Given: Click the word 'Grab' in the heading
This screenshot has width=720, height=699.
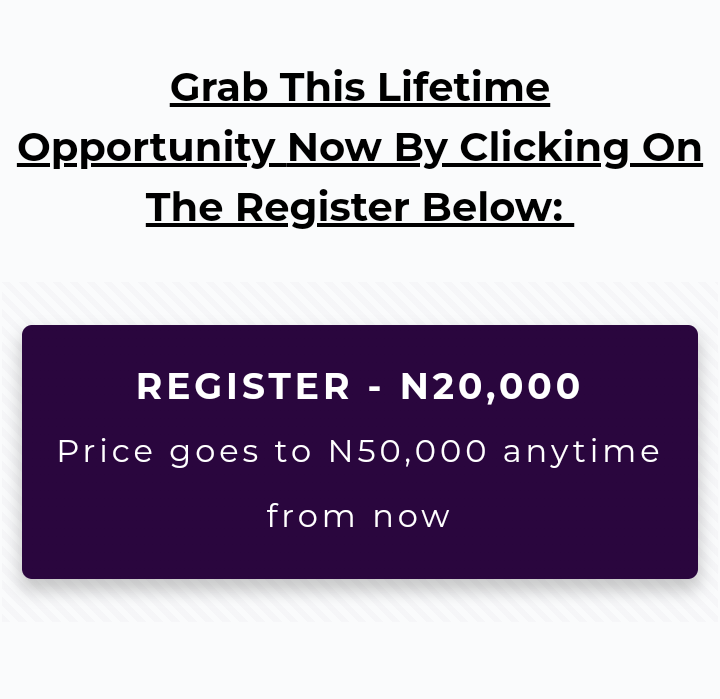Looking at the screenshot, I should click(x=218, y=88).
